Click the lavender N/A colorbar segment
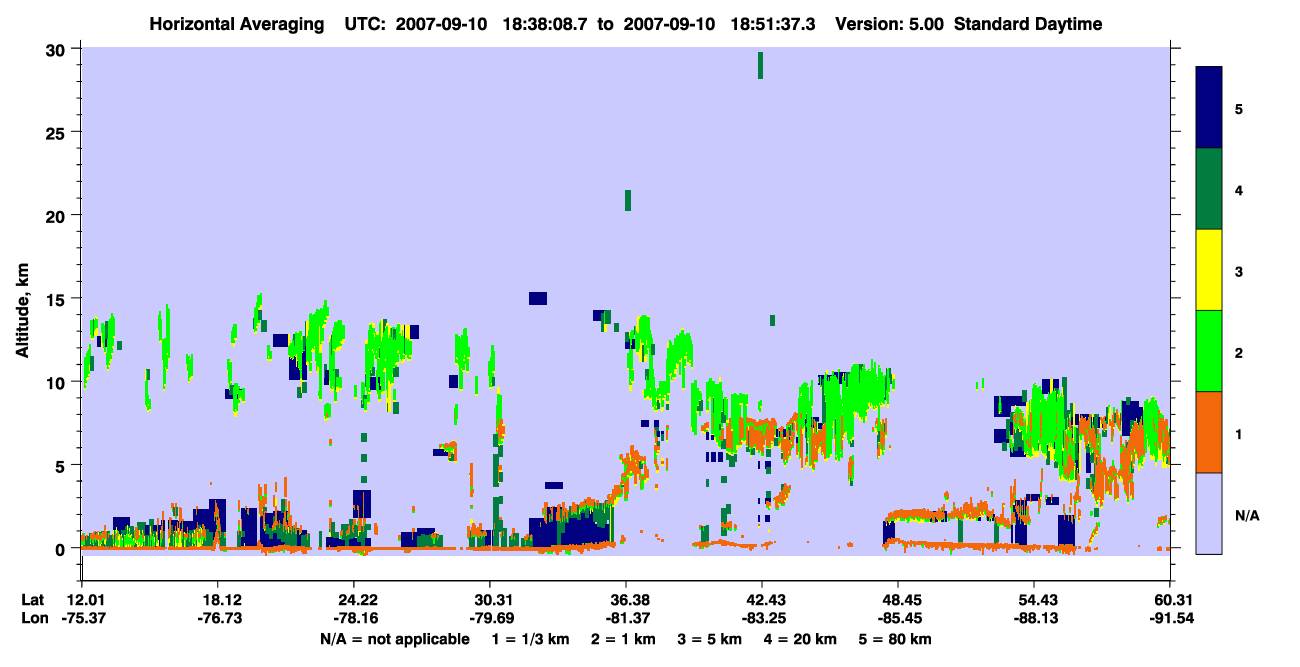Image resolution: width=1300 pixels, height=667 pixels. 1209,513
